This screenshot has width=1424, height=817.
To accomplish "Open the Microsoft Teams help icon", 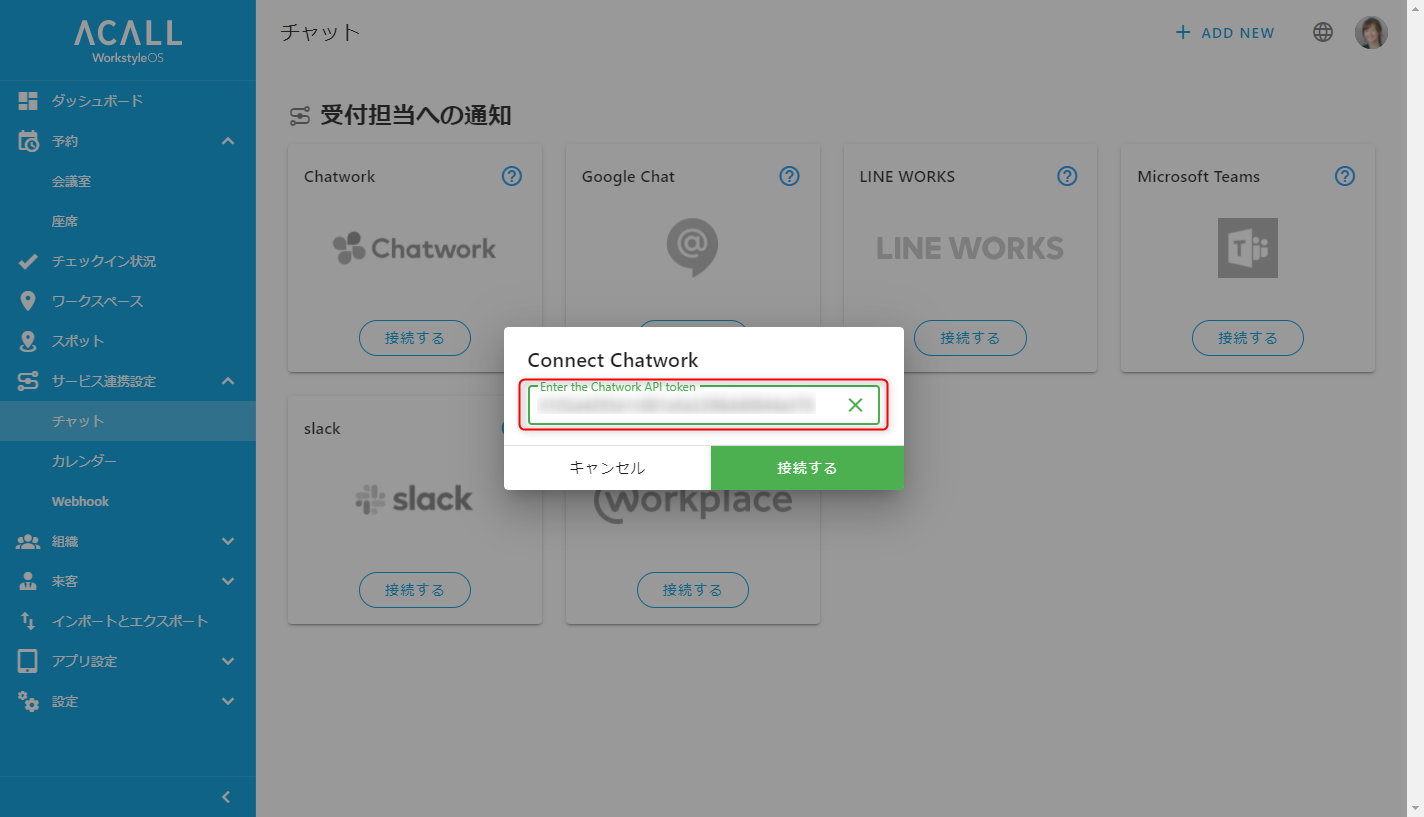I will (x=1345, y=176).
